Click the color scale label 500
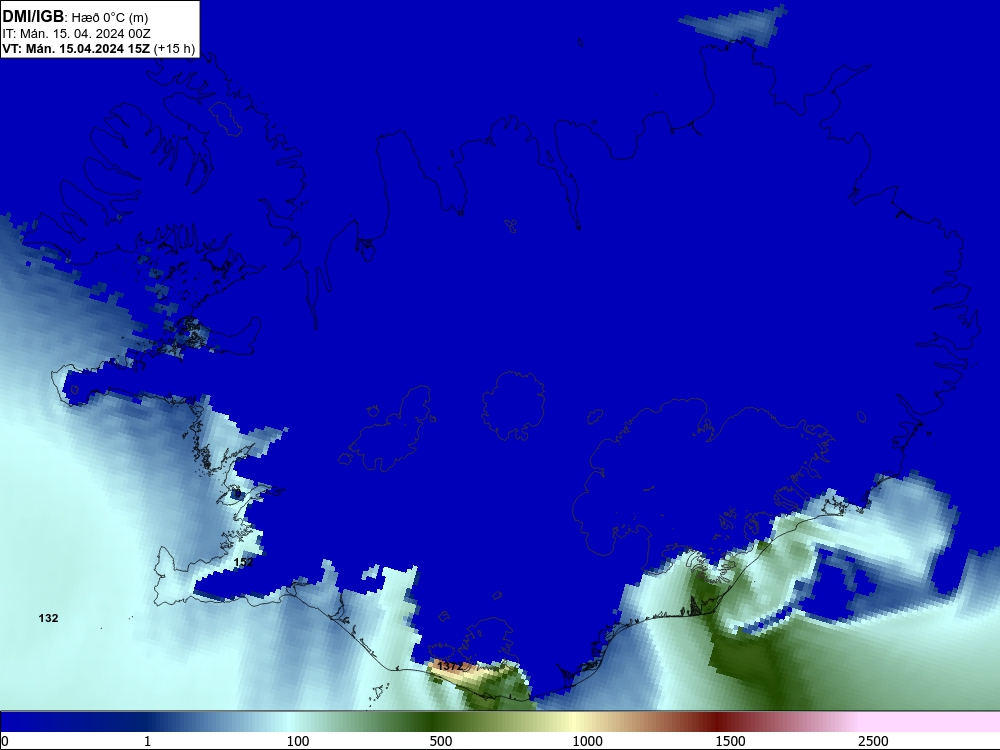 point(441,741)
